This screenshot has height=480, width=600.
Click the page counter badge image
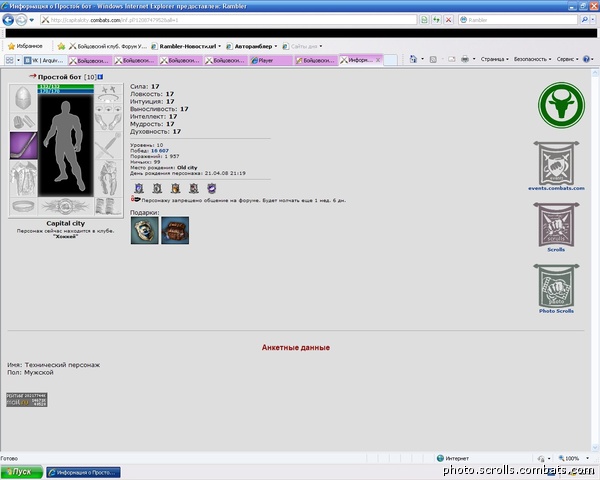(x=27, y=400)
